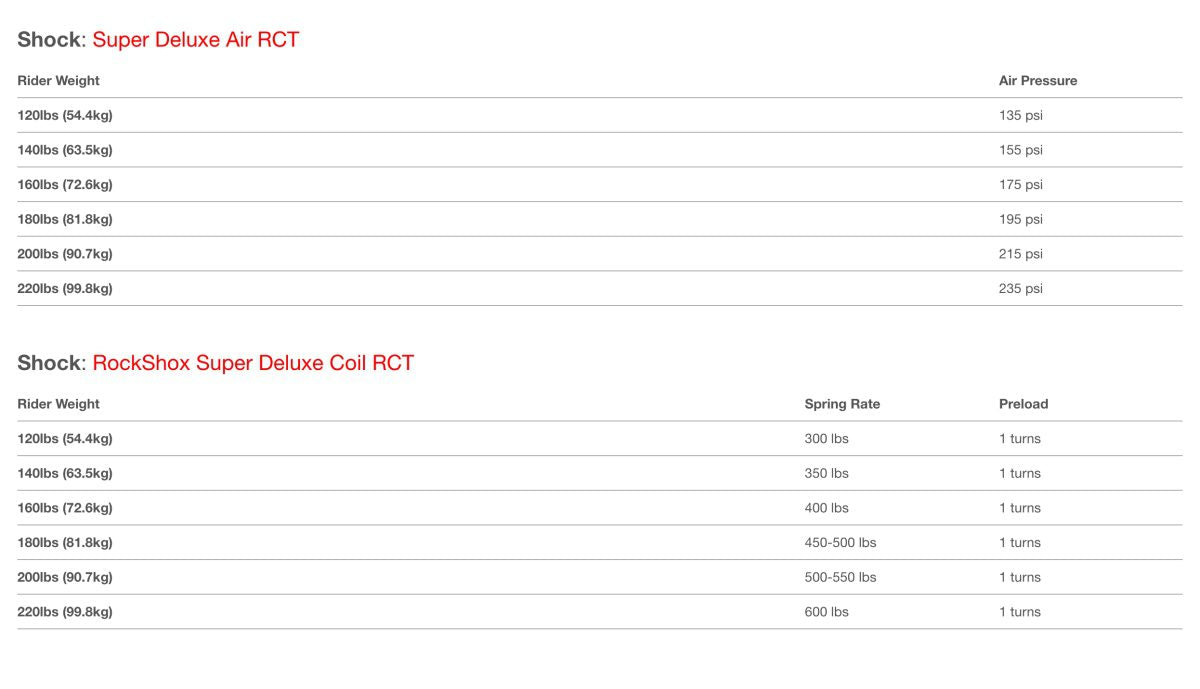Open the RockShox Super Deluxe Coil RCT link
The width and height of the screenshot is (1200, 689).
(253, 363)
